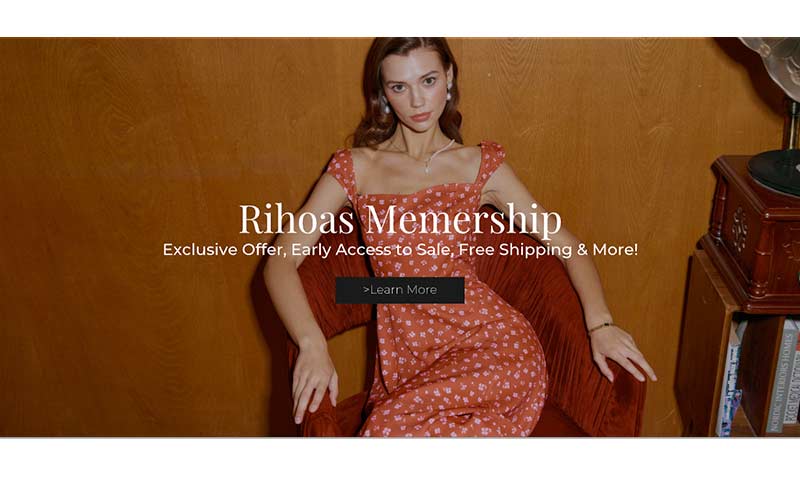This screenshot has width=800, height=484.
Task: Select the Exclusive Offer subtitle text
Action: point(400,250)
